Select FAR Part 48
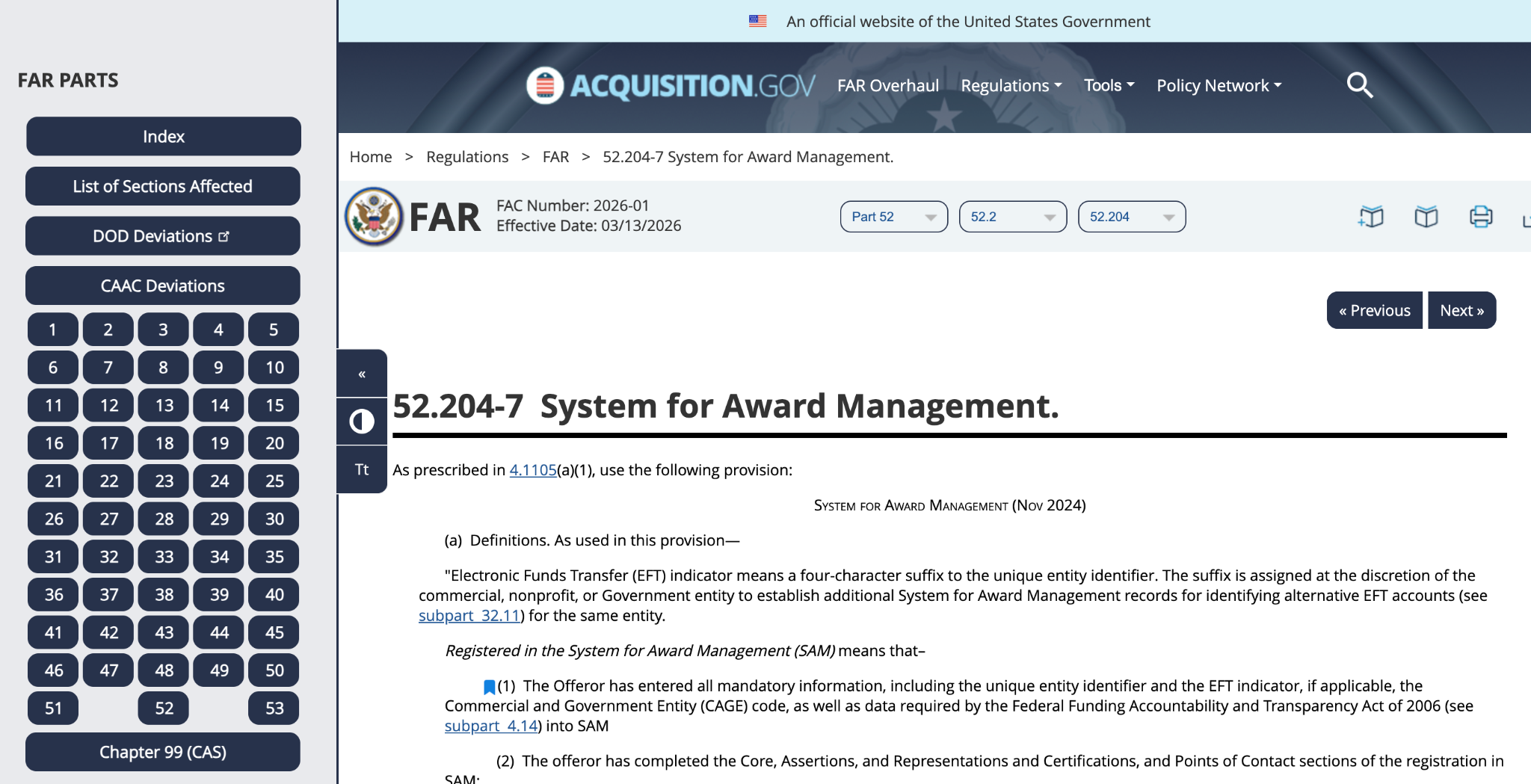 point(164,670)
